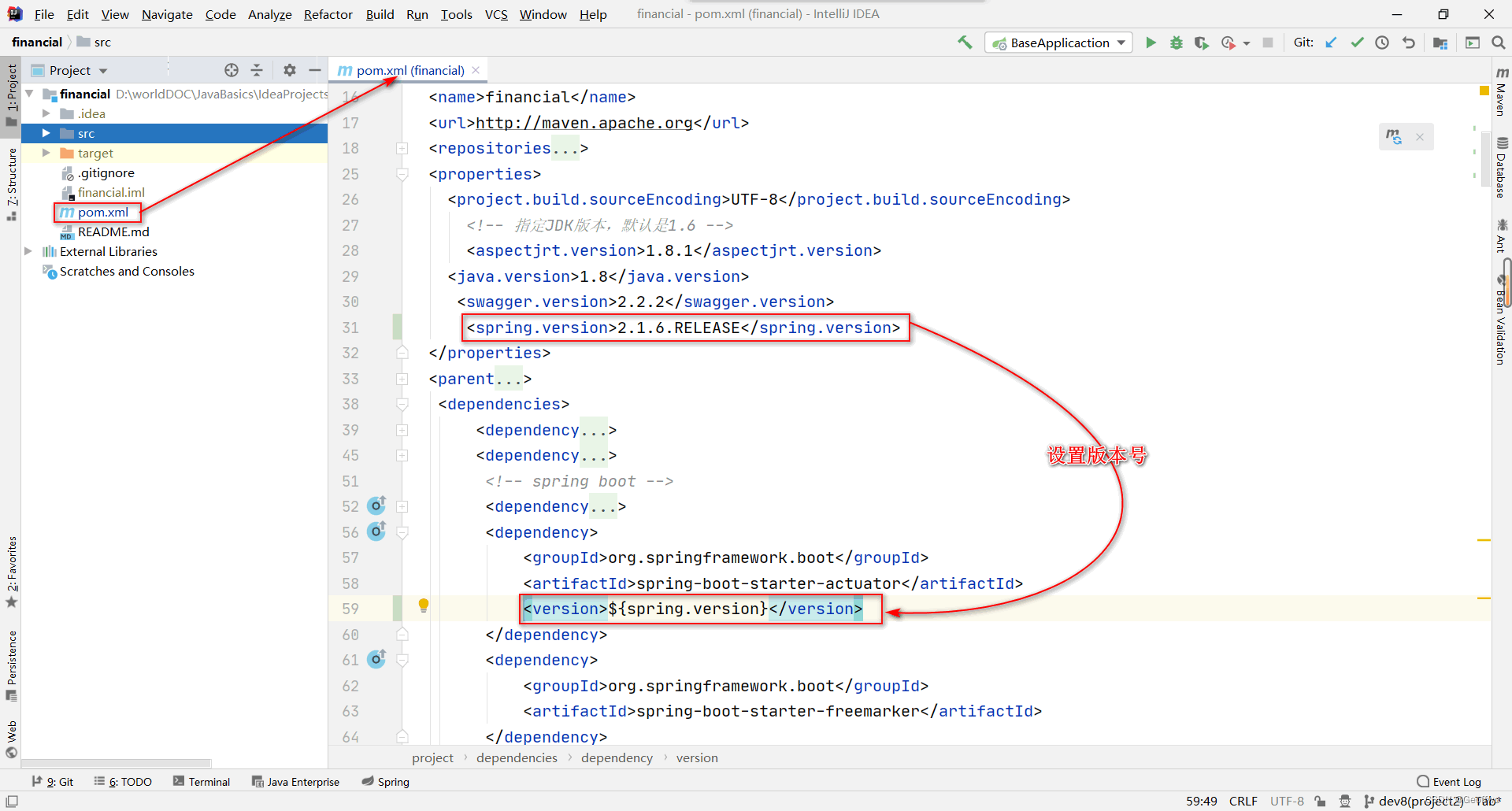Image resolution: width=1512 pixels, height=811 pixels.
Task: Open Git history with the clock icon
Action: point(1383,43)
